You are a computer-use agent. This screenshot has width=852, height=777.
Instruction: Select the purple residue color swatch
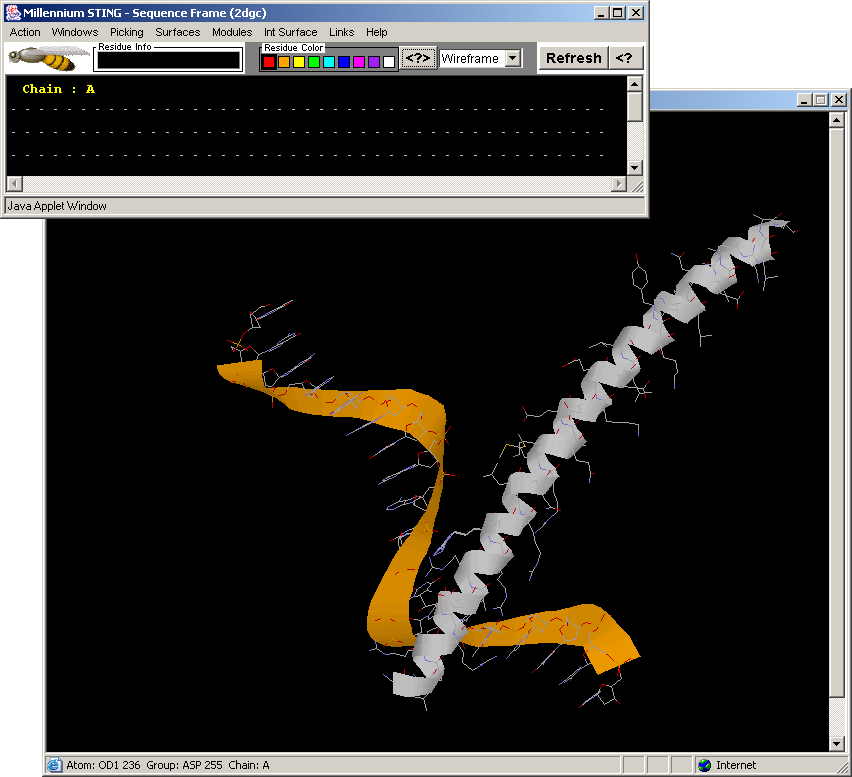(x=374, y=62)
